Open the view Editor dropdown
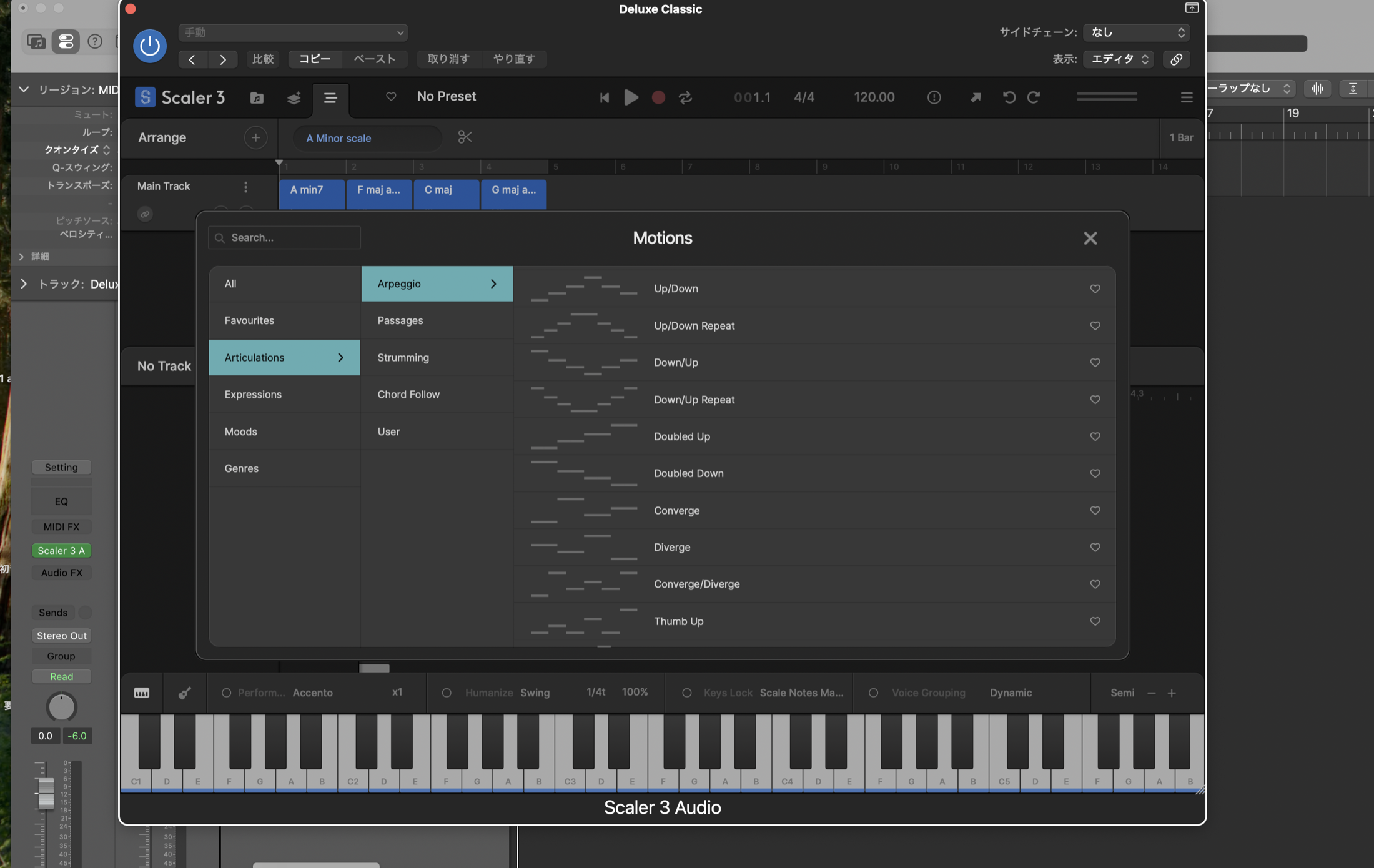 tap(1119, 59)
